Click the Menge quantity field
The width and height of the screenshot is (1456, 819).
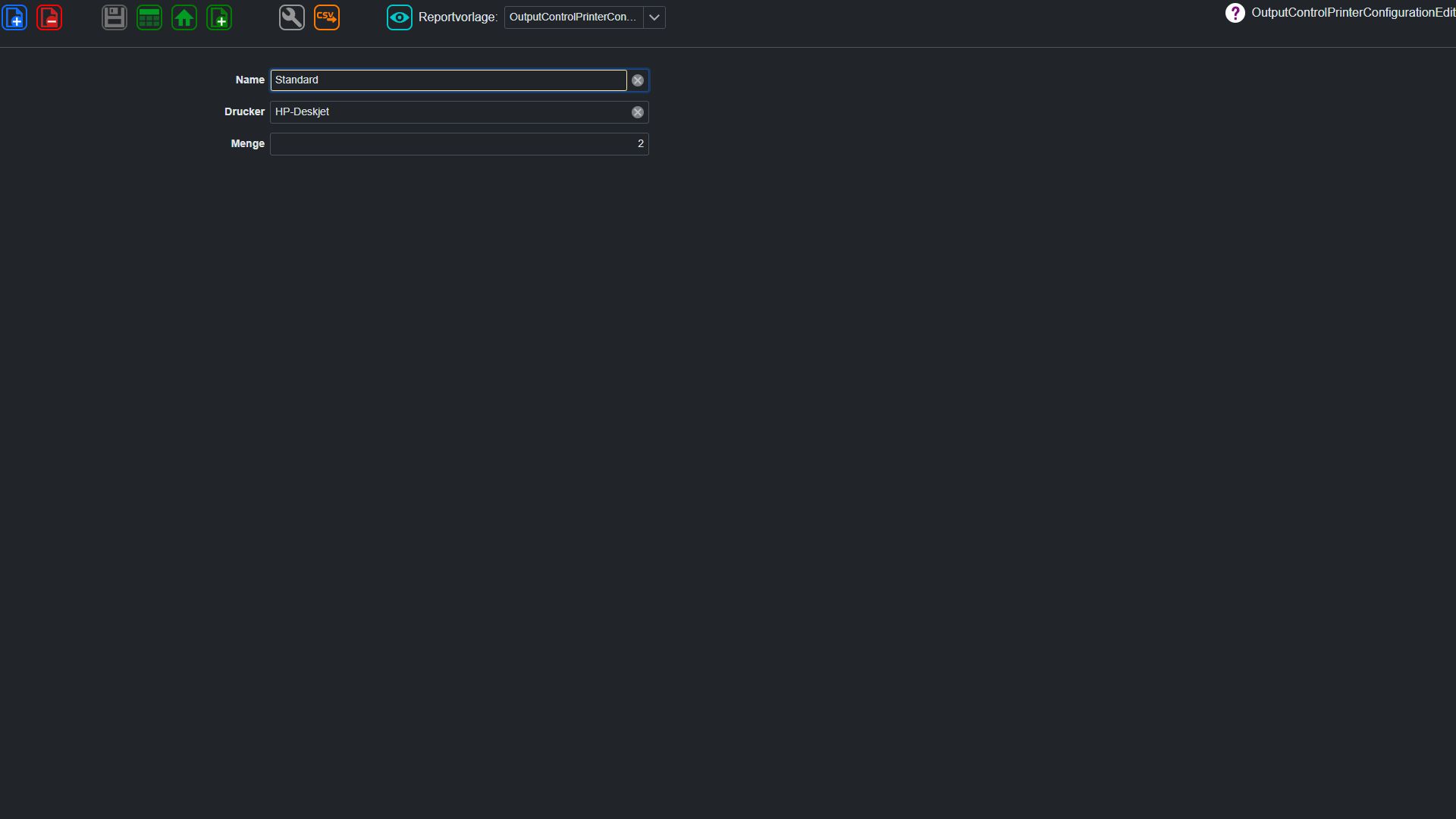tap(460, 144)
